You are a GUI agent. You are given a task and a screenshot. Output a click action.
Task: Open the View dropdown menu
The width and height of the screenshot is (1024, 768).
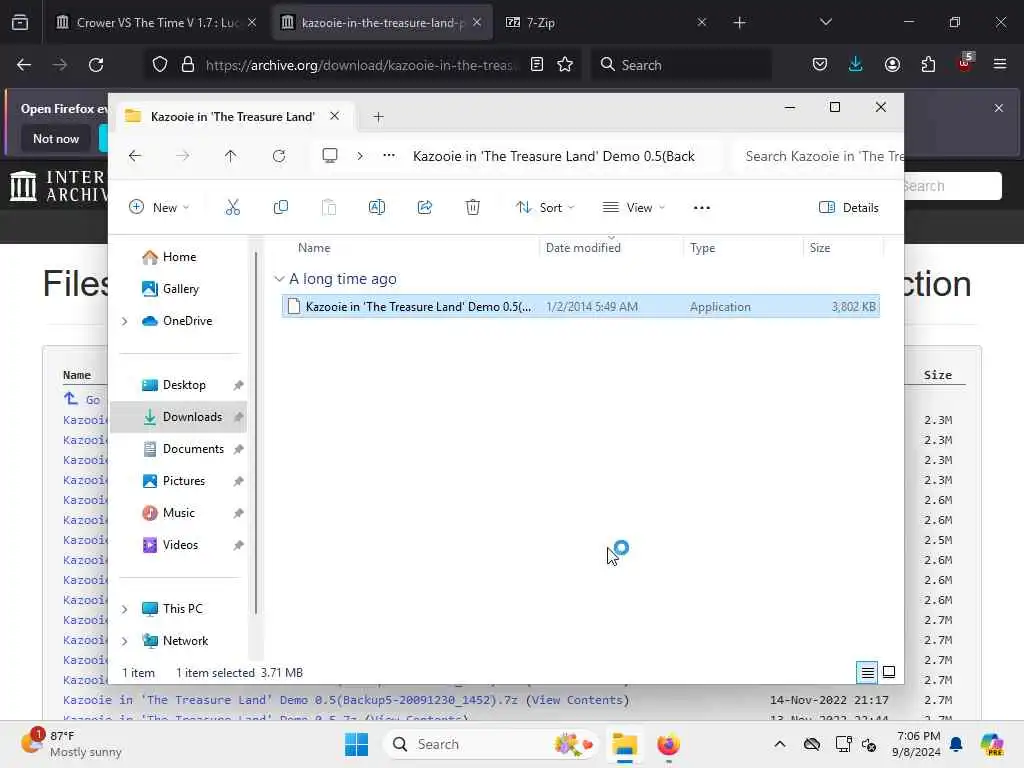pyautogui.click(x=633, y=208)
